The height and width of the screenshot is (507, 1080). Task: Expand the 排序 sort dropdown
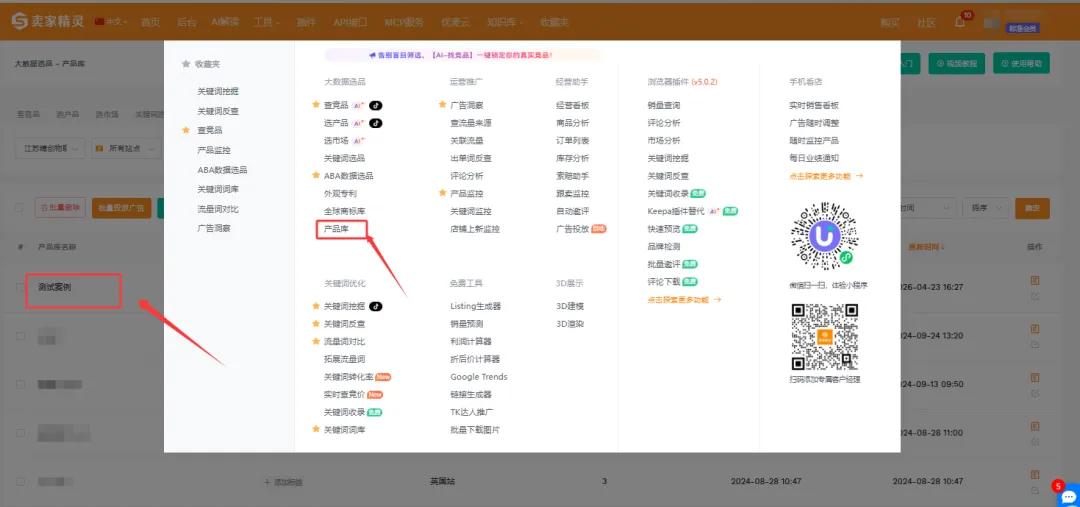pos(985,208)
